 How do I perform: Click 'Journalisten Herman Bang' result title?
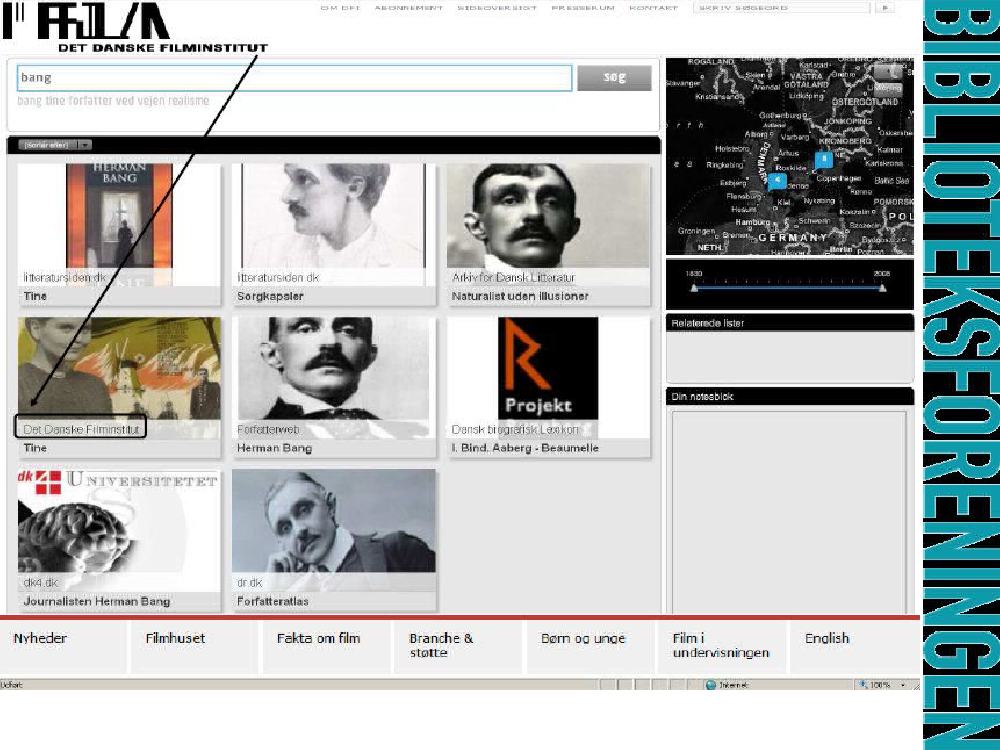pyautogui.click(x=96, y=601)
